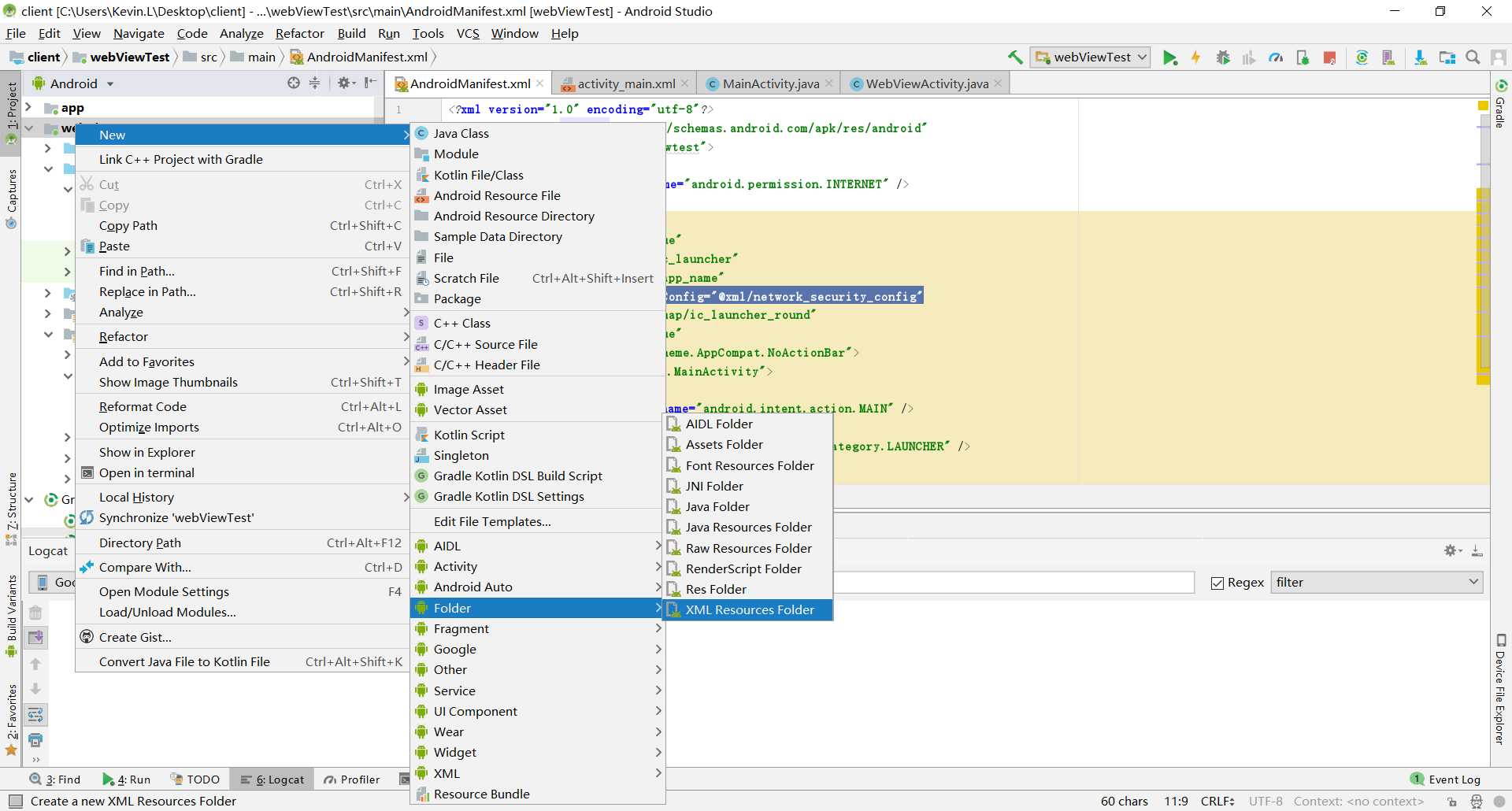This screenshot has width=1512, height=811.
Task: Open the Profiler tool window tab
Action: coord(352,780)
